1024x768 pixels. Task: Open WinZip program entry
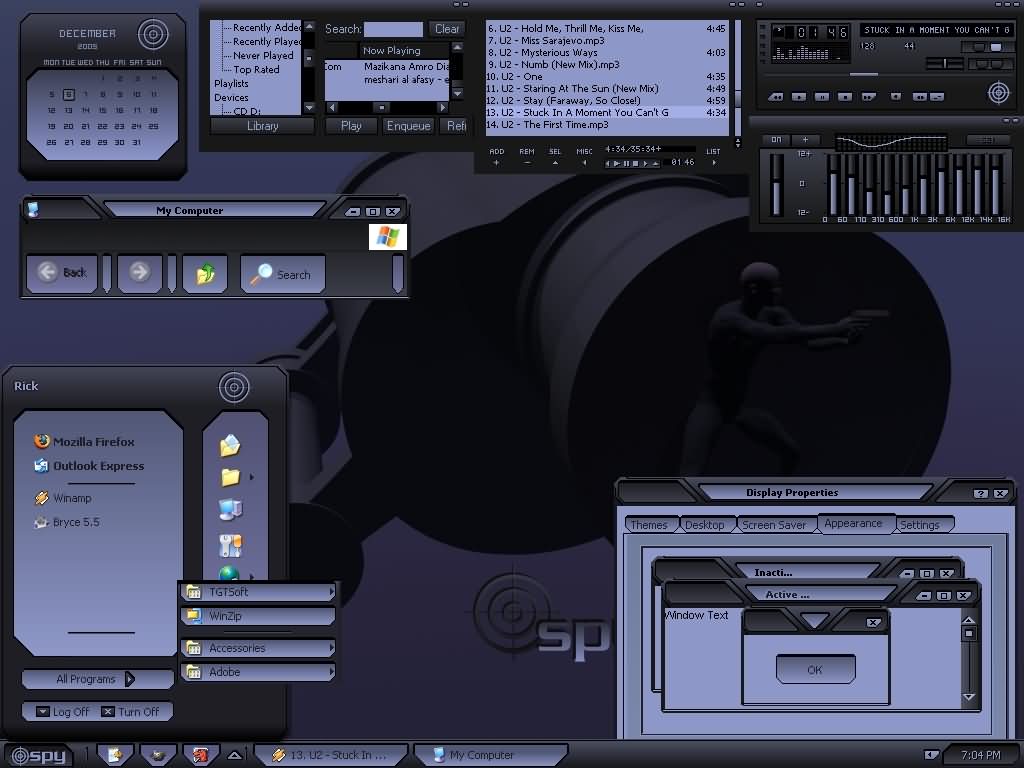259,616
